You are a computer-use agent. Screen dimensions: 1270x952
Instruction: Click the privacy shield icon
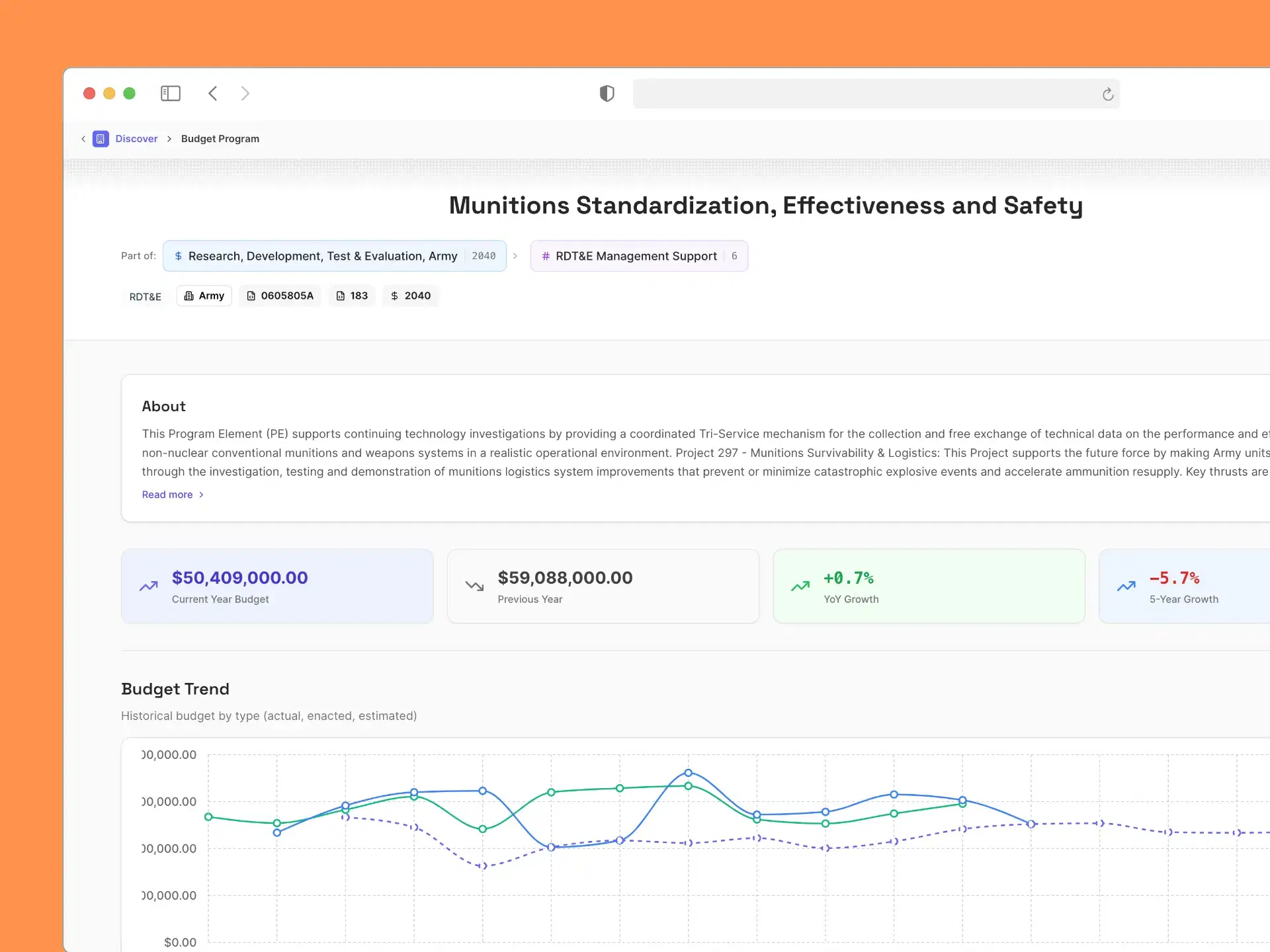click(x=607, y=93)
